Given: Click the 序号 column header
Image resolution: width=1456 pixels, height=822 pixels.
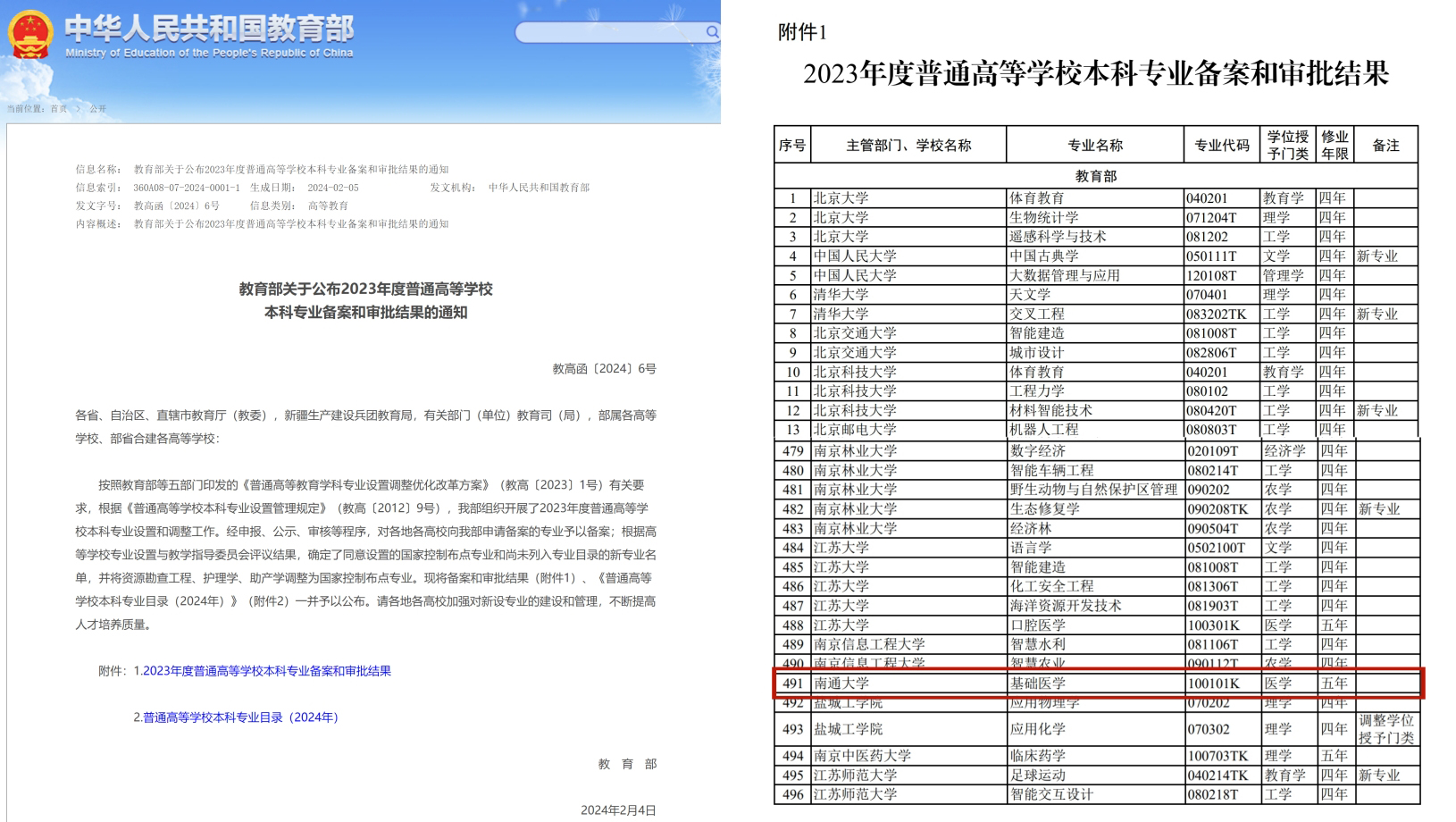Looking at the screenshot, I should point(792,145).
